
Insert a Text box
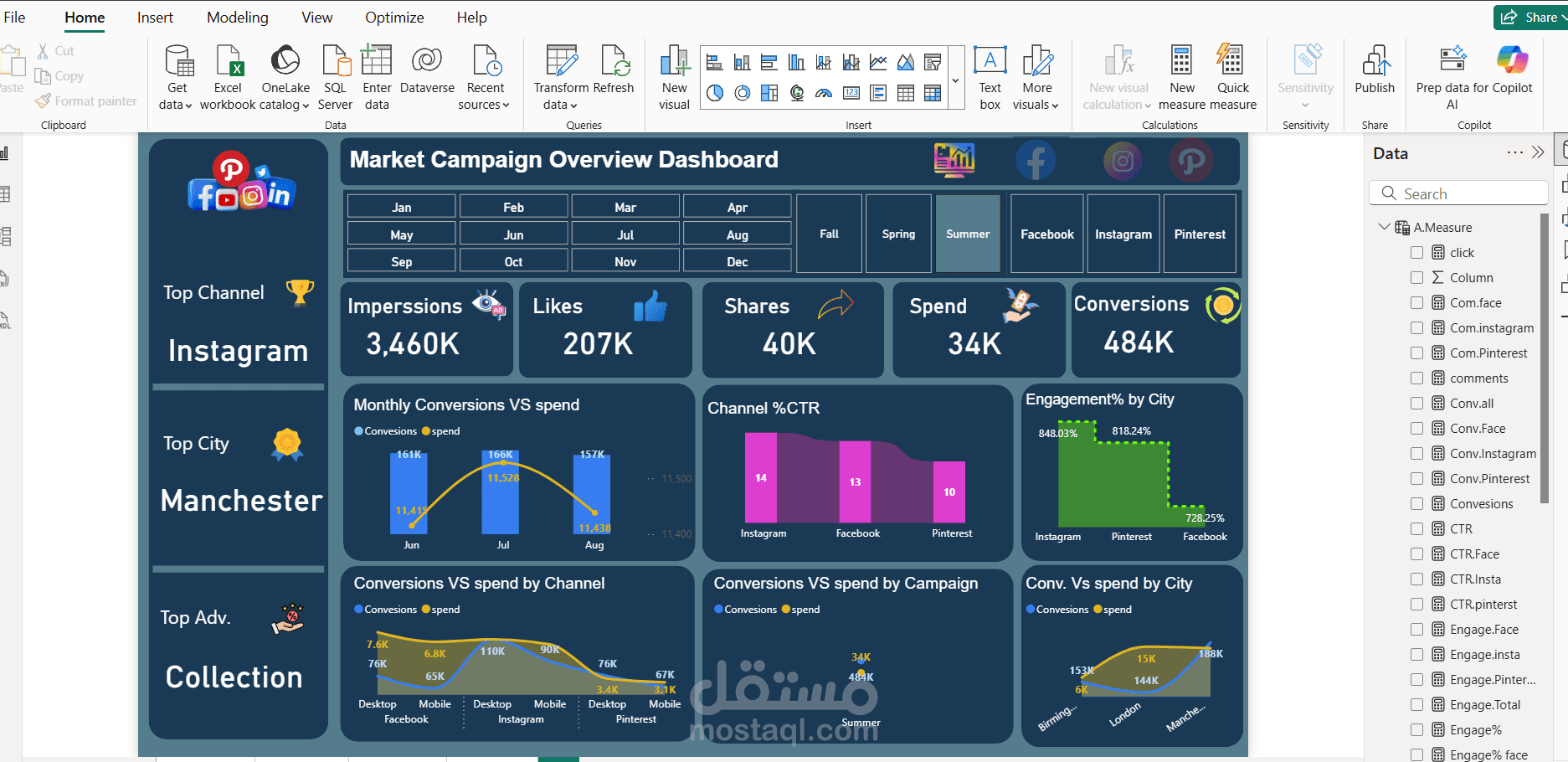[x=990, y=77]
